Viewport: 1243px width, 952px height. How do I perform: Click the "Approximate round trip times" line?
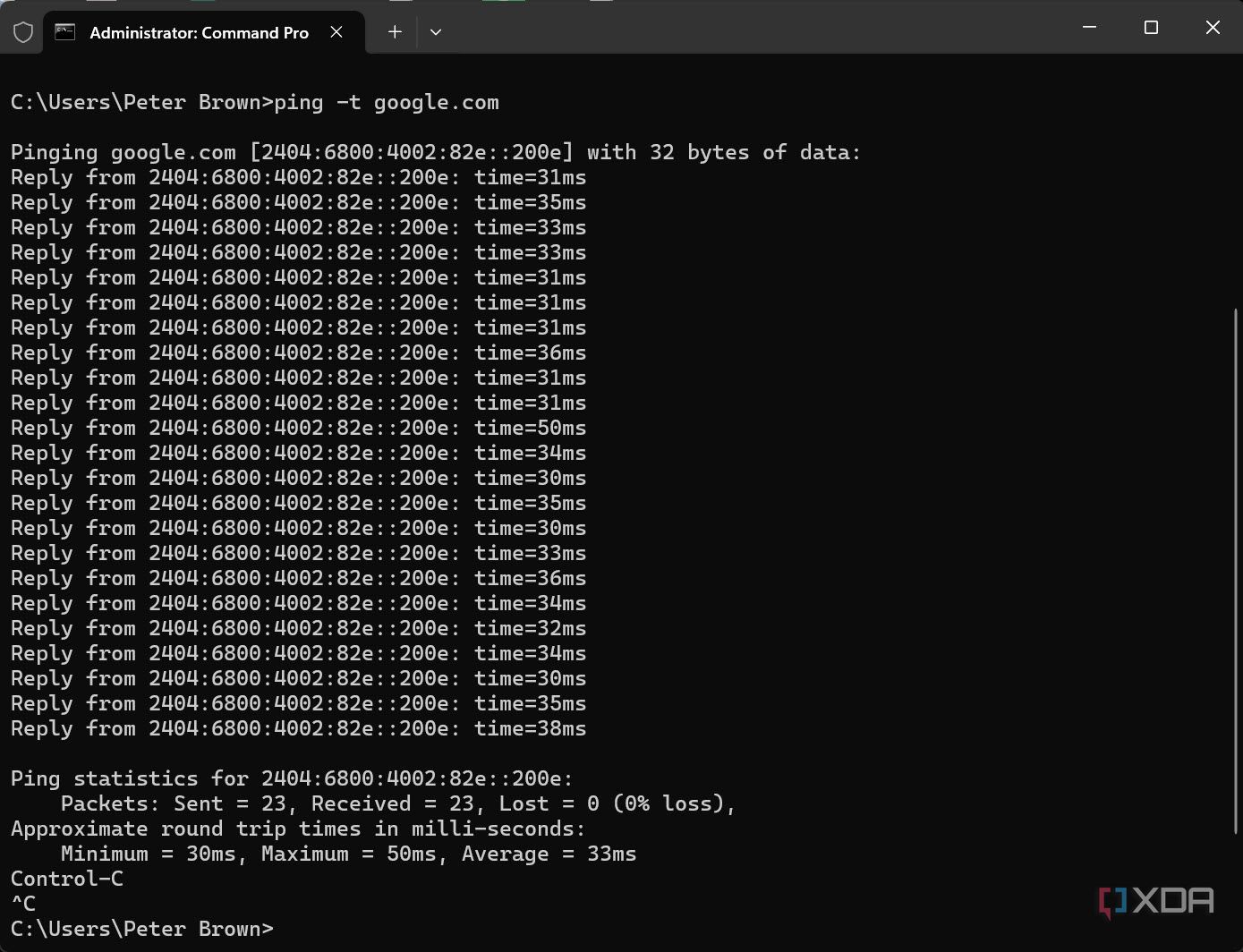[298, 829]
